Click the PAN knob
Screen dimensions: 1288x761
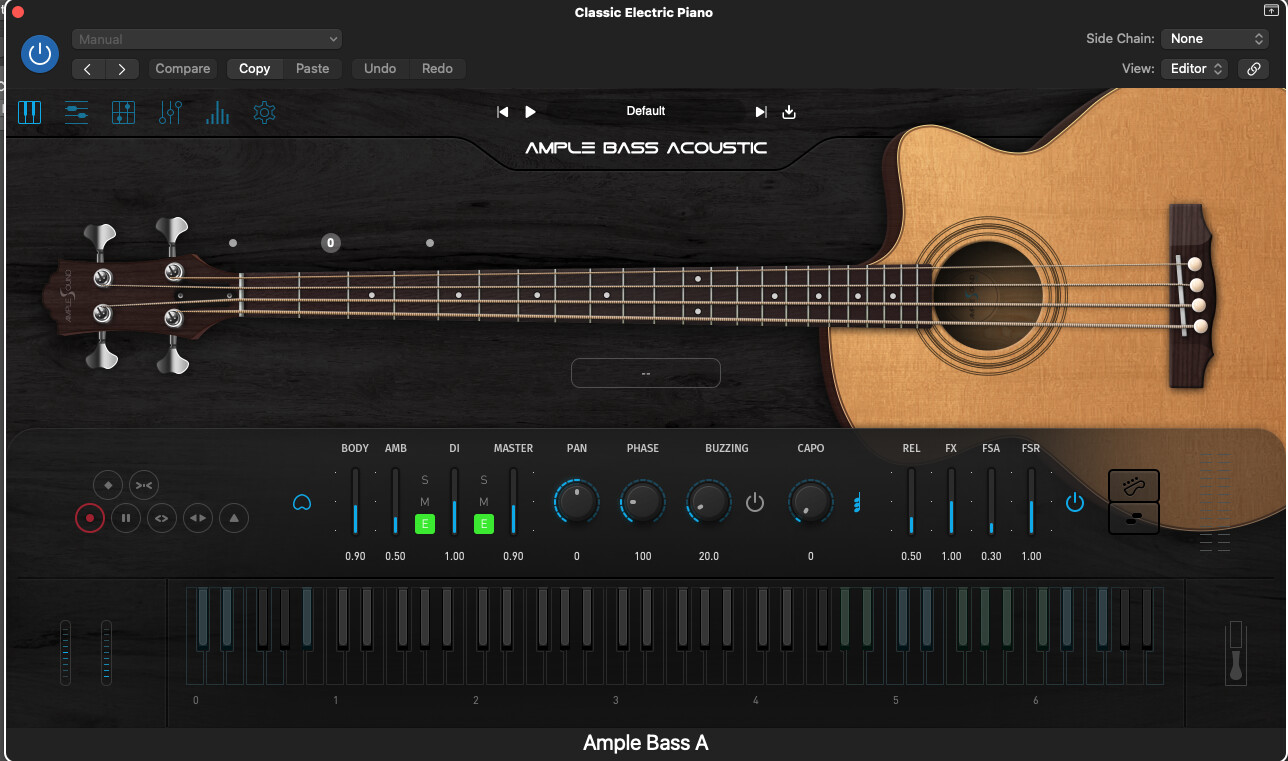pos(577,501)
